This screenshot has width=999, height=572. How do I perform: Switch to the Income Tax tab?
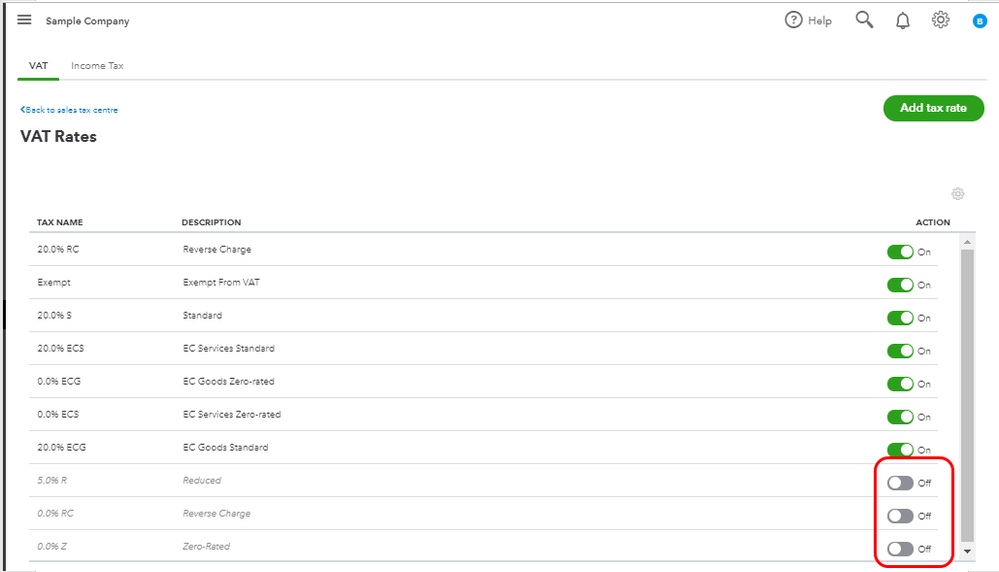97,66
